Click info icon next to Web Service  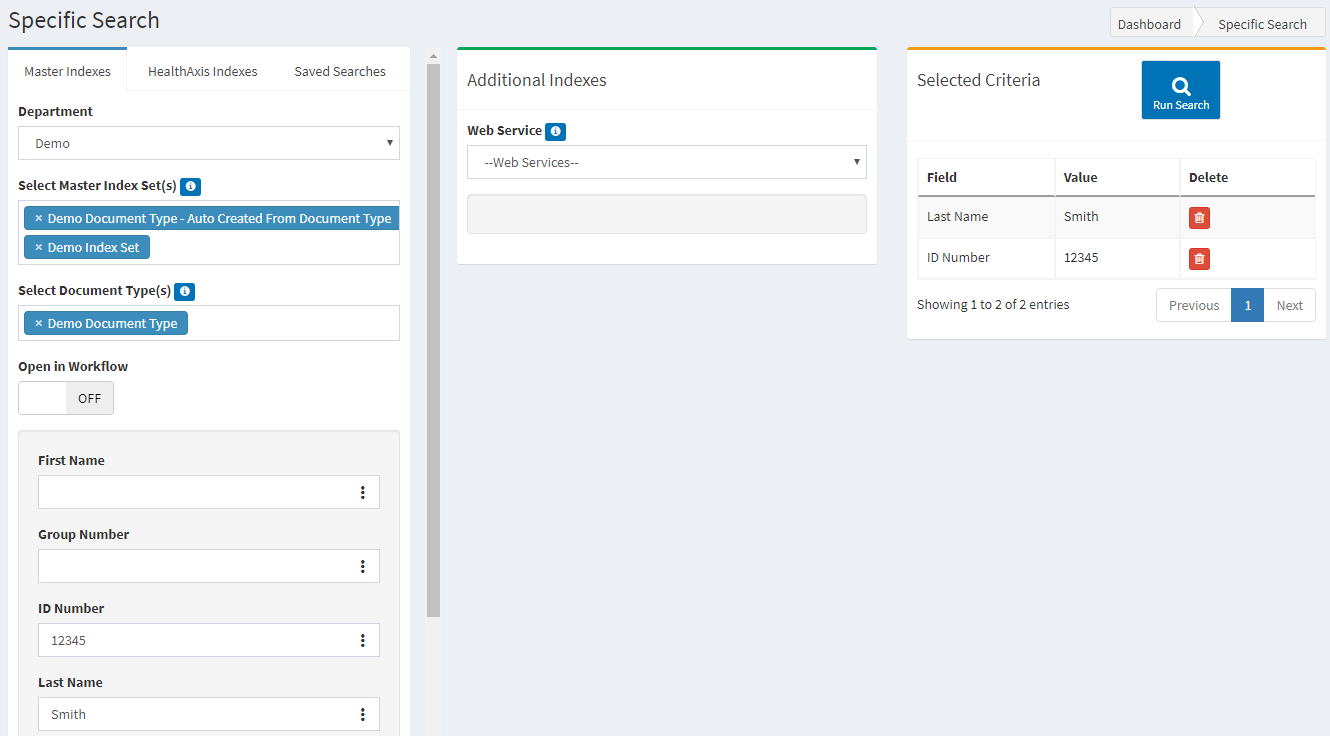click(x=555, y=131)
